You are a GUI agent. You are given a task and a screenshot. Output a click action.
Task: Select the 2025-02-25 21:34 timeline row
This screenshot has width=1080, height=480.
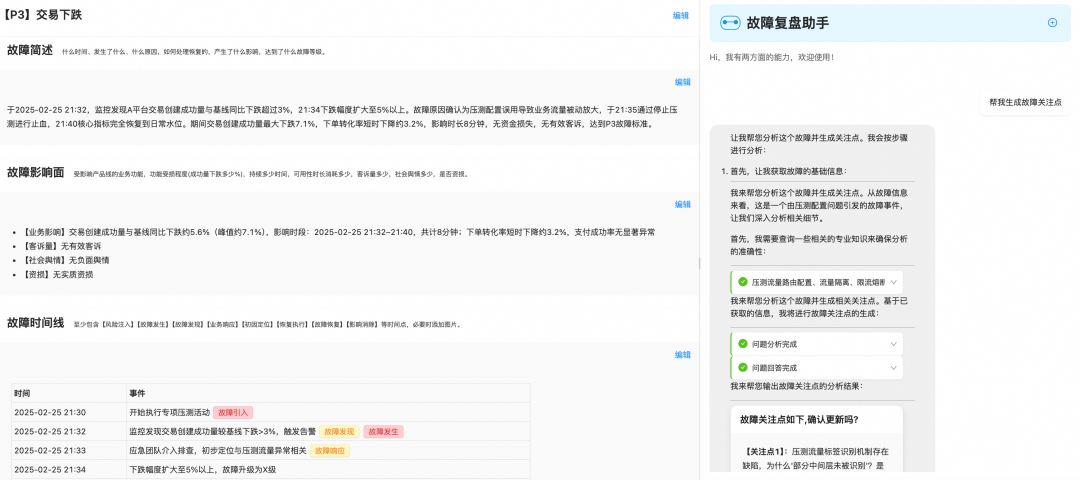[270, 469]
